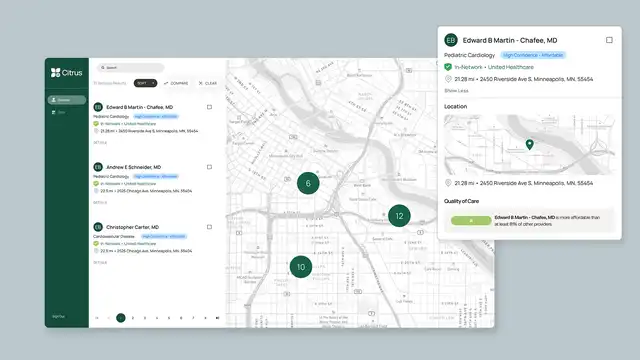
Task: Open the Sort dropdown
Action: (x=145, y=83)
